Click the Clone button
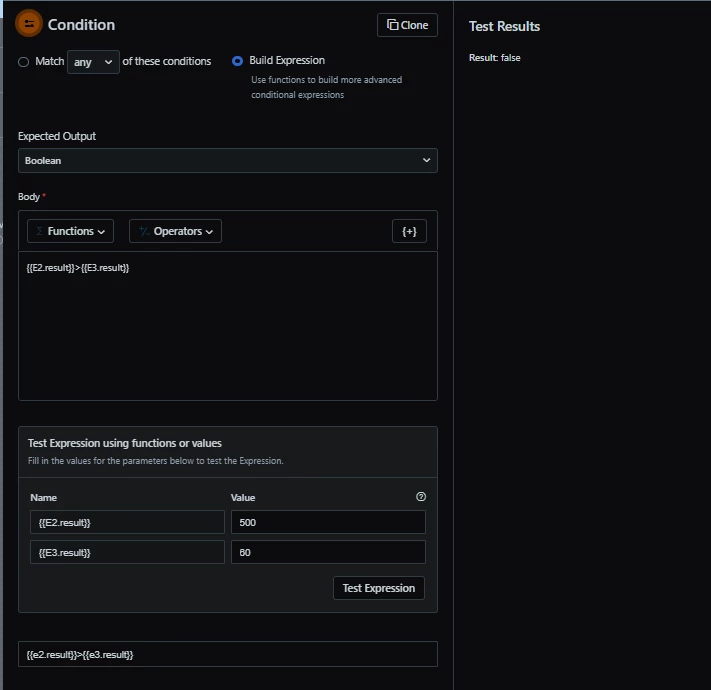 click(x=407, y=25)
